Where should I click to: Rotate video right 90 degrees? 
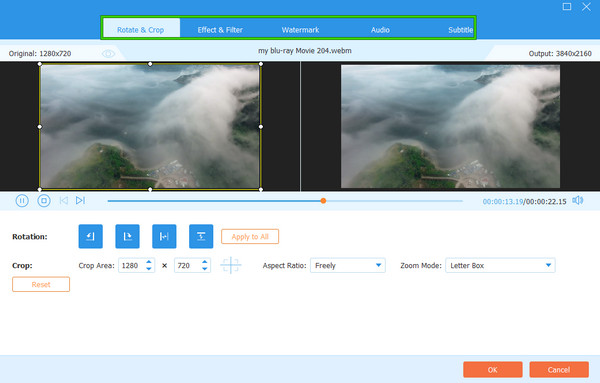coord(127,236)
